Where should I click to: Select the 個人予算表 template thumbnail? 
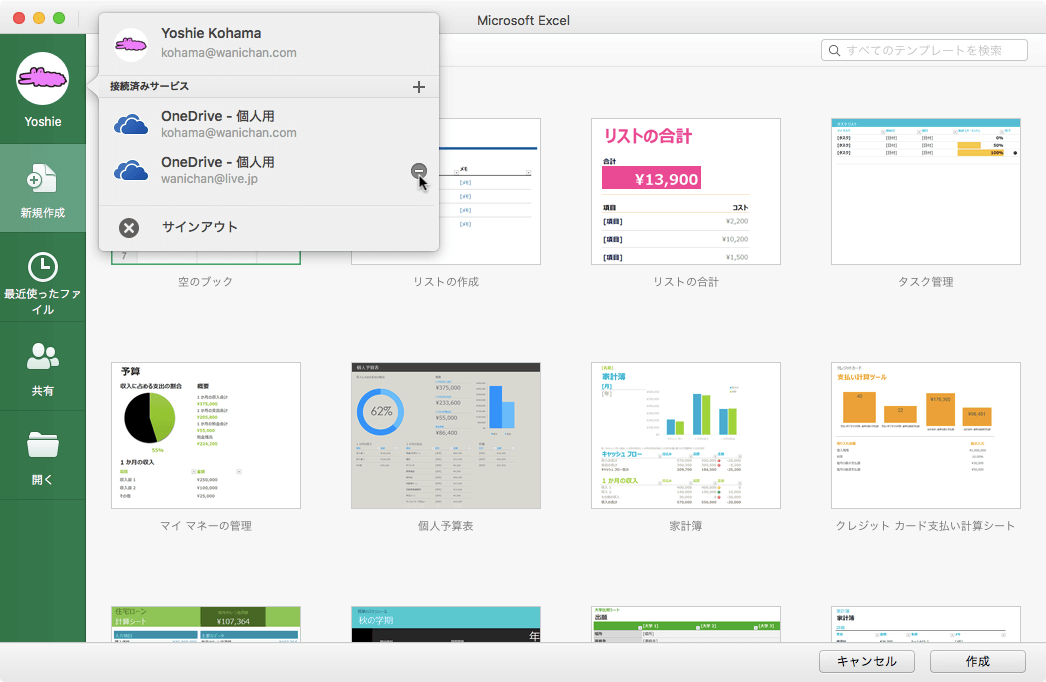[446, 436]
